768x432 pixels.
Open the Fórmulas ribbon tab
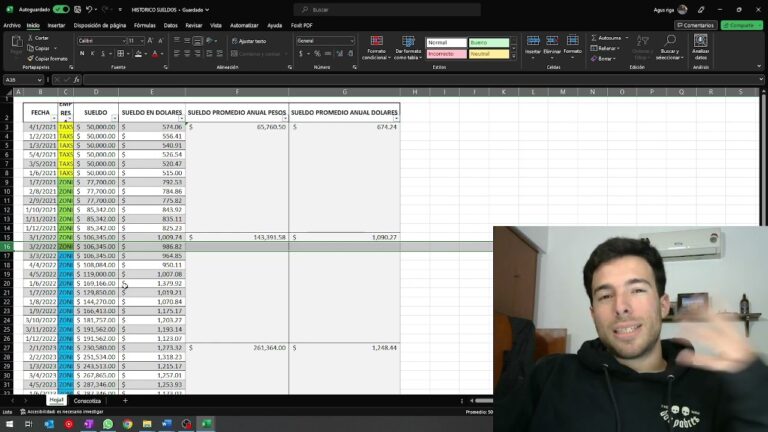pyautogui.click(x=144, y=25)
